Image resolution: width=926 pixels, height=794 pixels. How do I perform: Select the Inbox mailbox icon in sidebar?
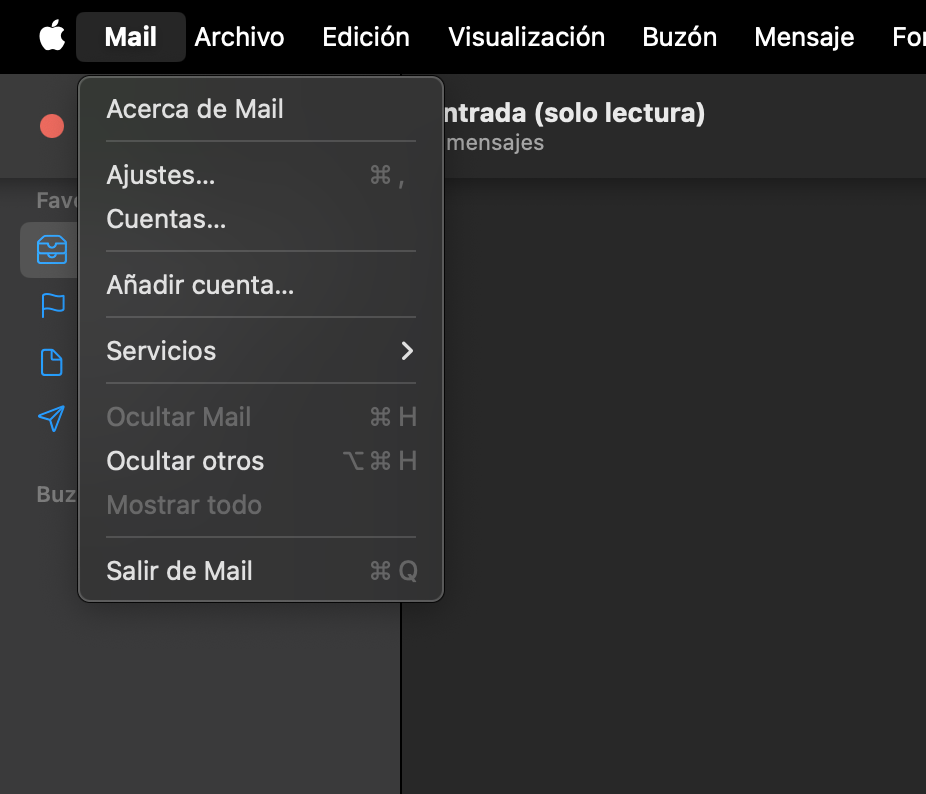tap(51, 249)
